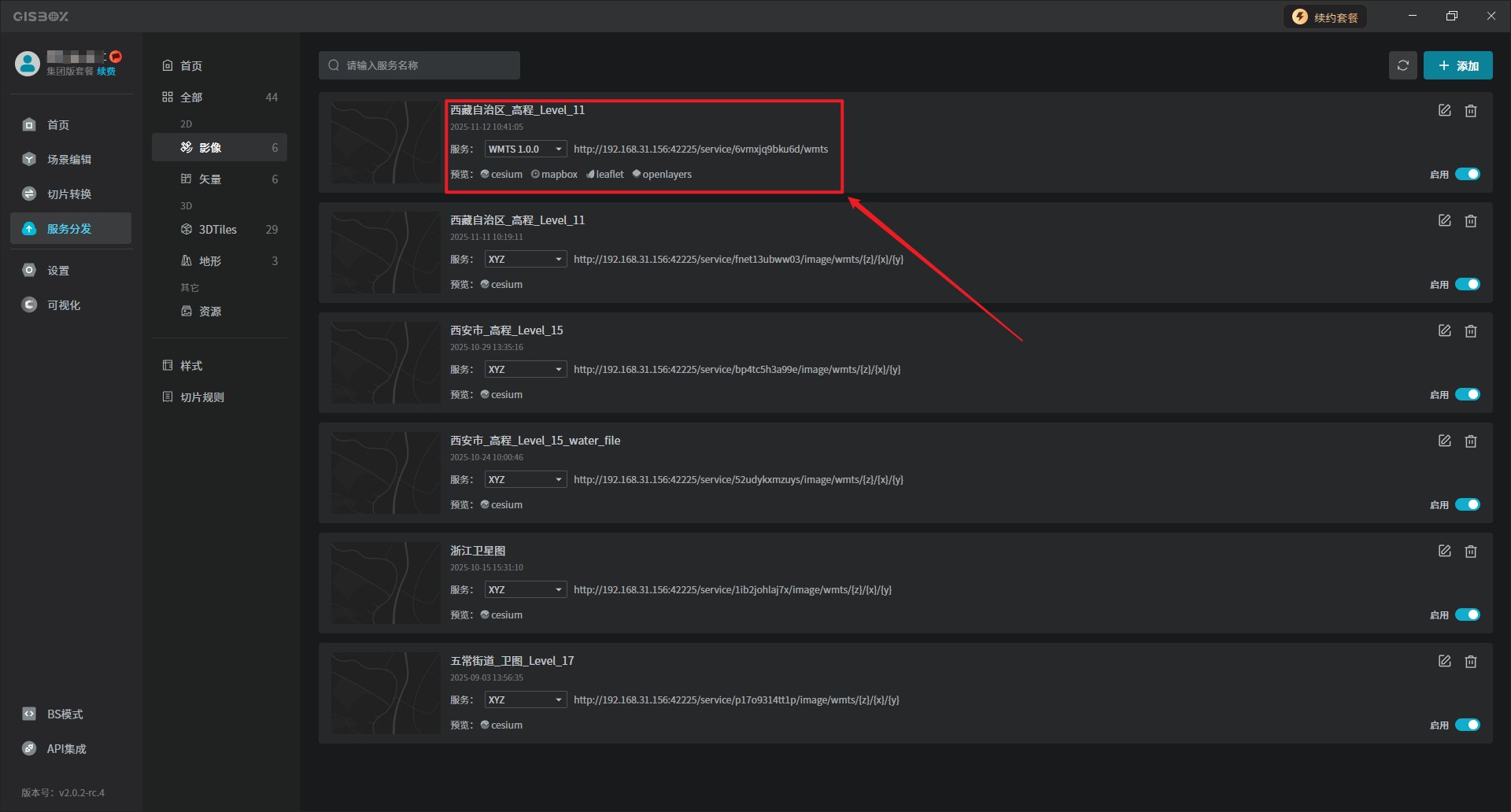Turn off the 西安市_高程_Level_15_water_file enable switch
Image resolution: width=1511 pixels, height=812 pixels.
click(1467, 504)
